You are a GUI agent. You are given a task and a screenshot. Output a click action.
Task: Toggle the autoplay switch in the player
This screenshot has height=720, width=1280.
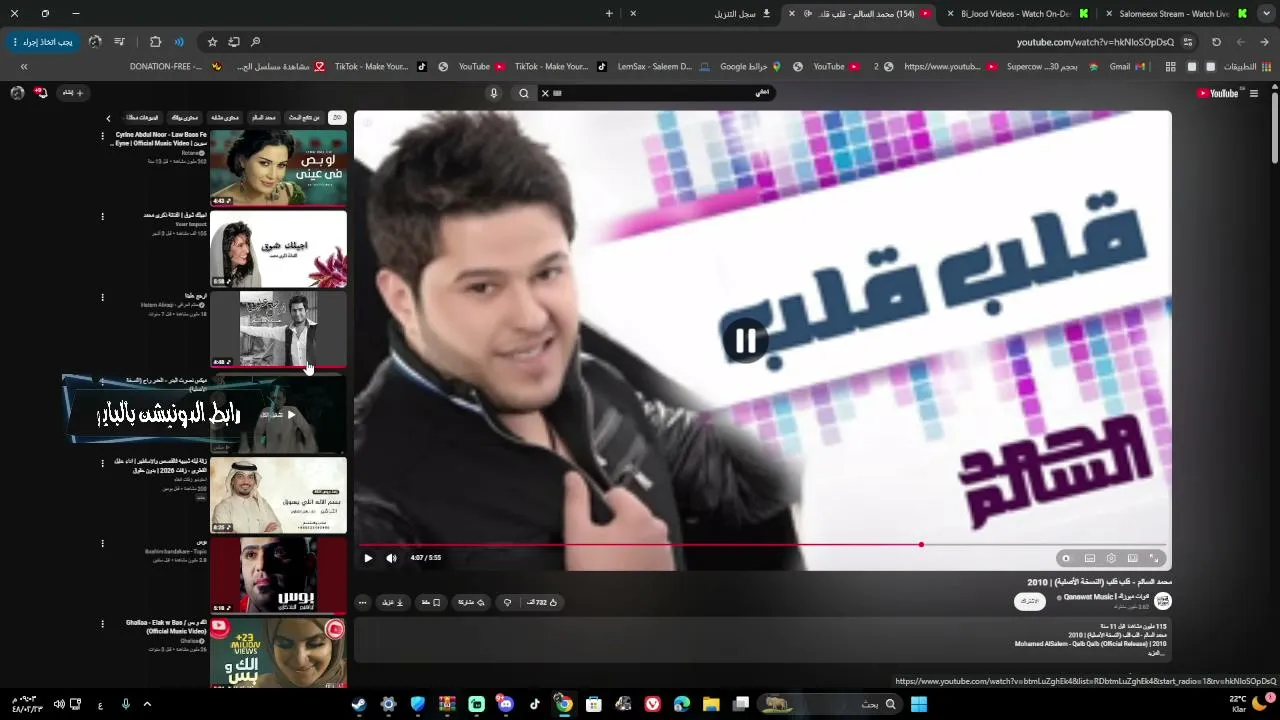(1066, 558)
